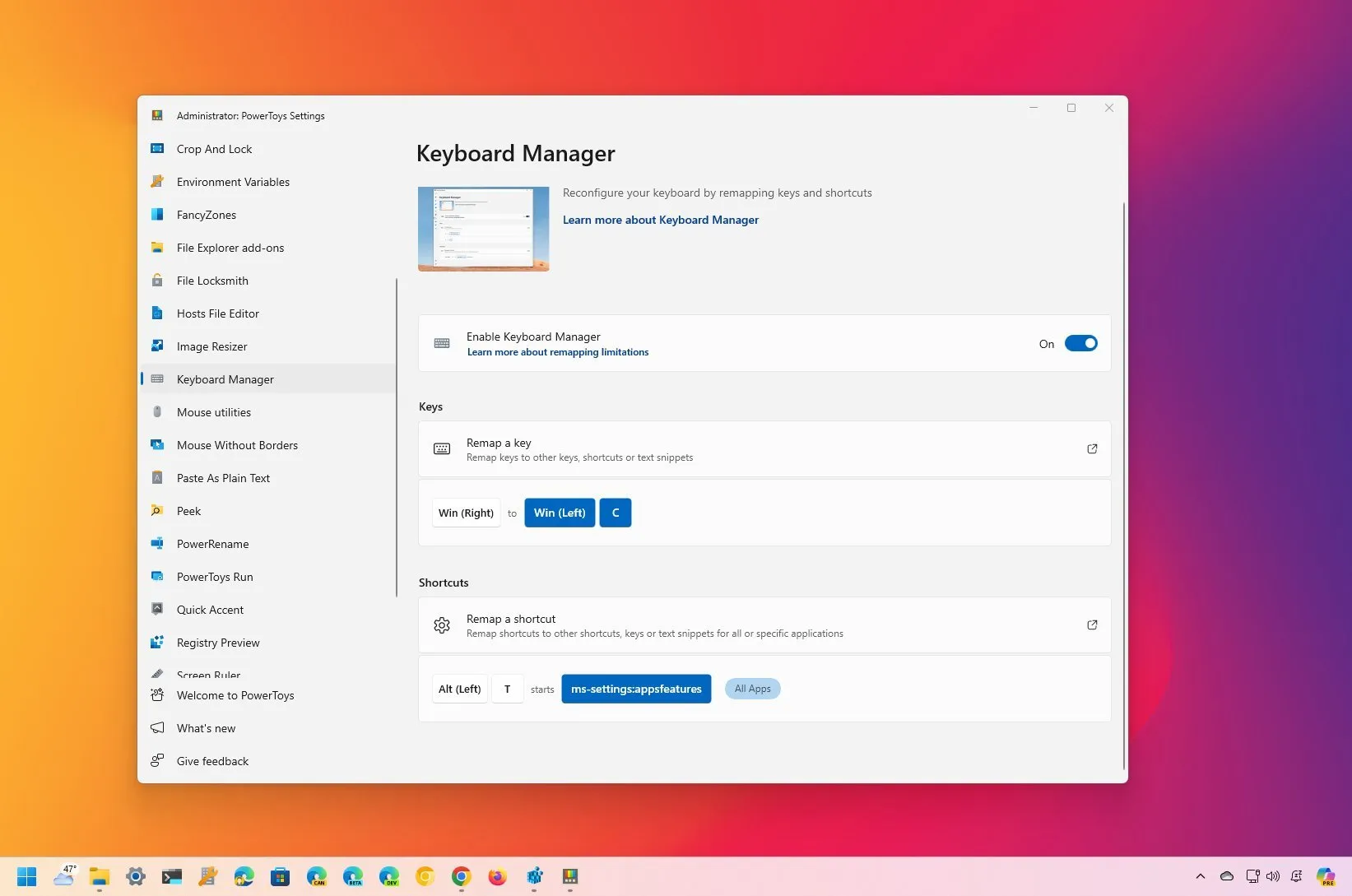
Task: Click the PowerToys Run icon
Action: click(x=157, y=577)
